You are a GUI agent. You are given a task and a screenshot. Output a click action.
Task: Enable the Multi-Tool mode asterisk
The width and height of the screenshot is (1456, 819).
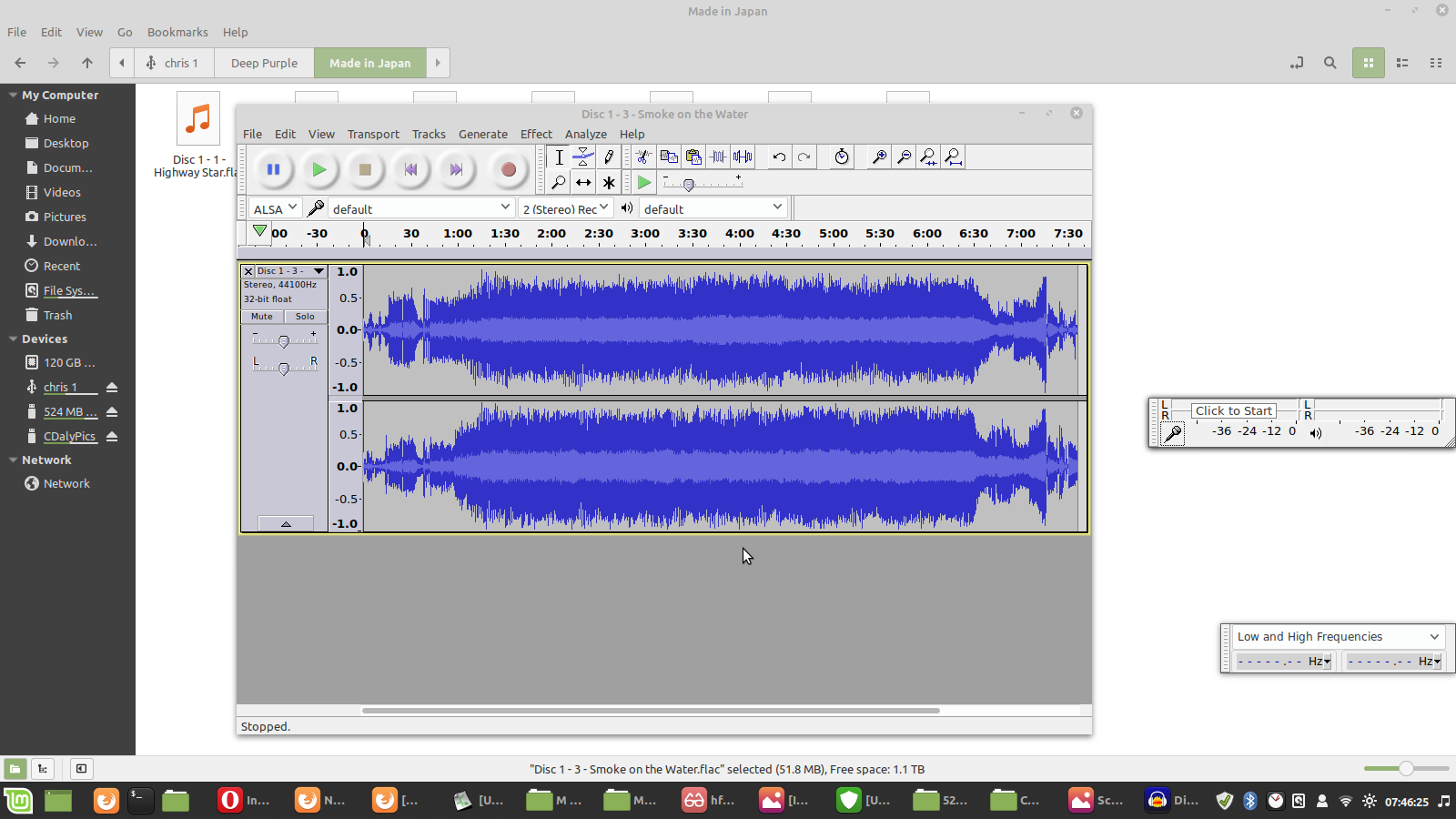609,183
